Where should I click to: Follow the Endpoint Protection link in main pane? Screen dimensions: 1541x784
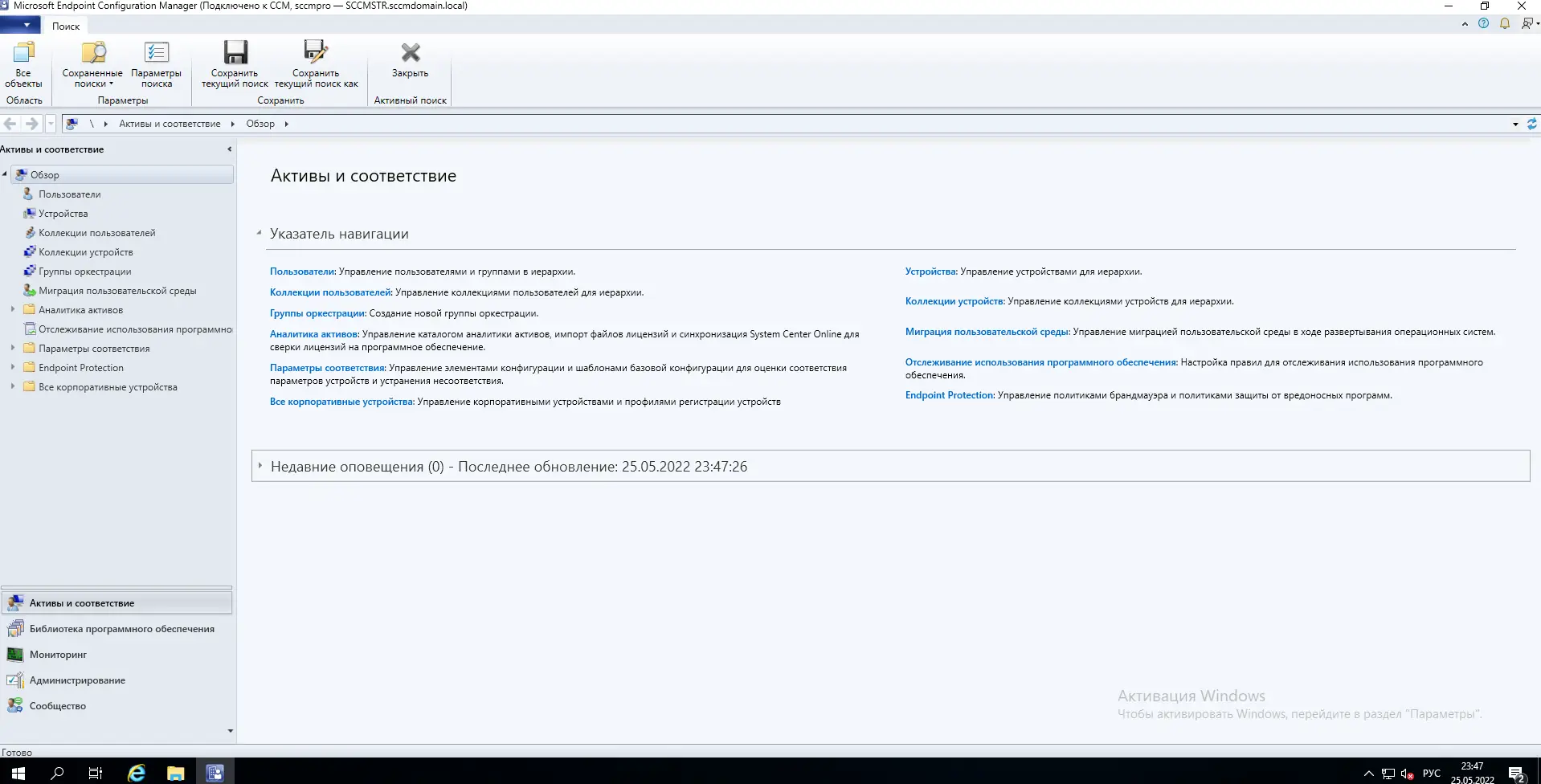pyautogui.click(x=950, y=395)
